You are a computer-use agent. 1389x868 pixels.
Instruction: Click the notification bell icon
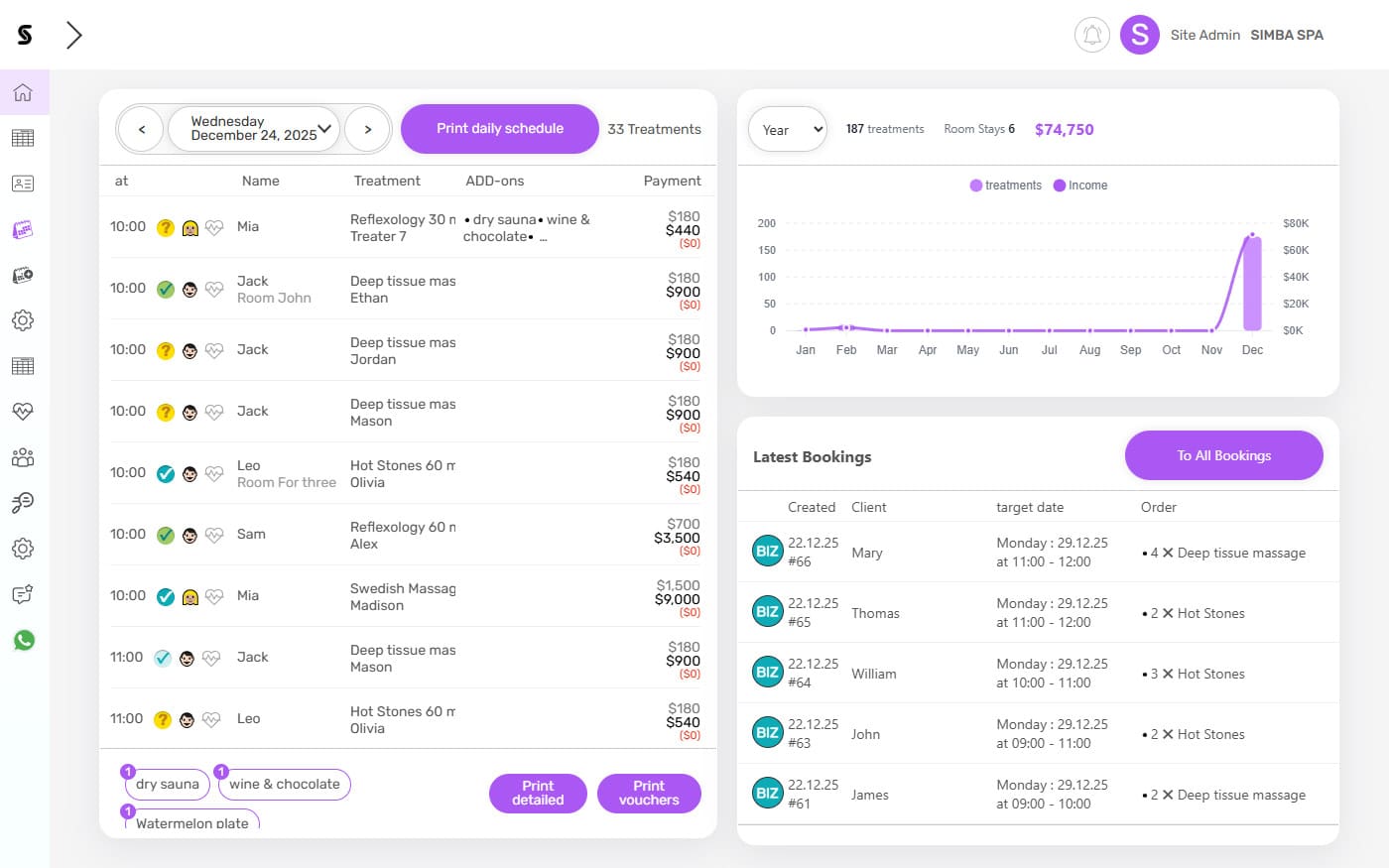pyautogui.click(x=1091, y=35)
